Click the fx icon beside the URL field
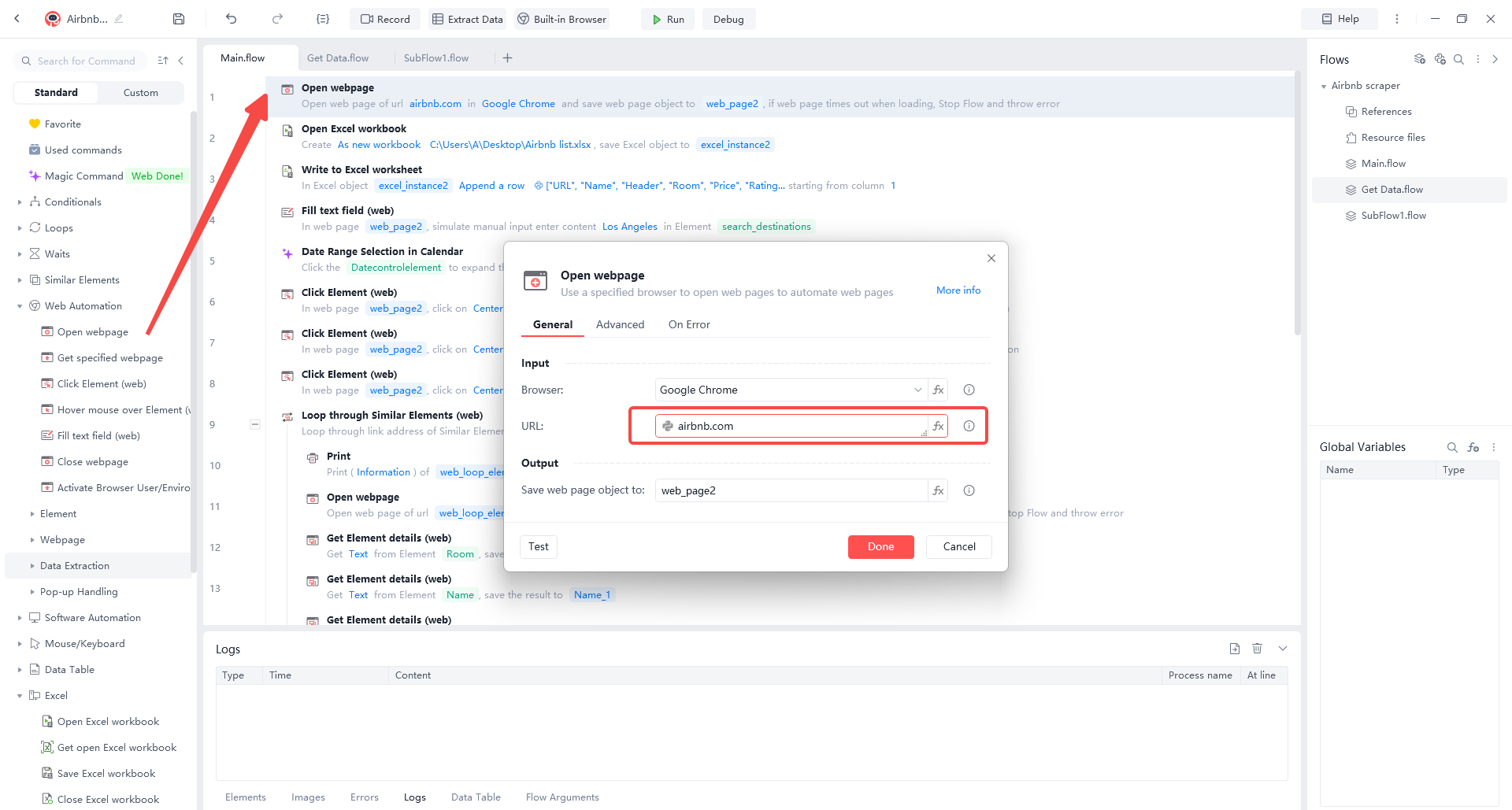Screen dimensions: 1512x810 pos(938,426)
